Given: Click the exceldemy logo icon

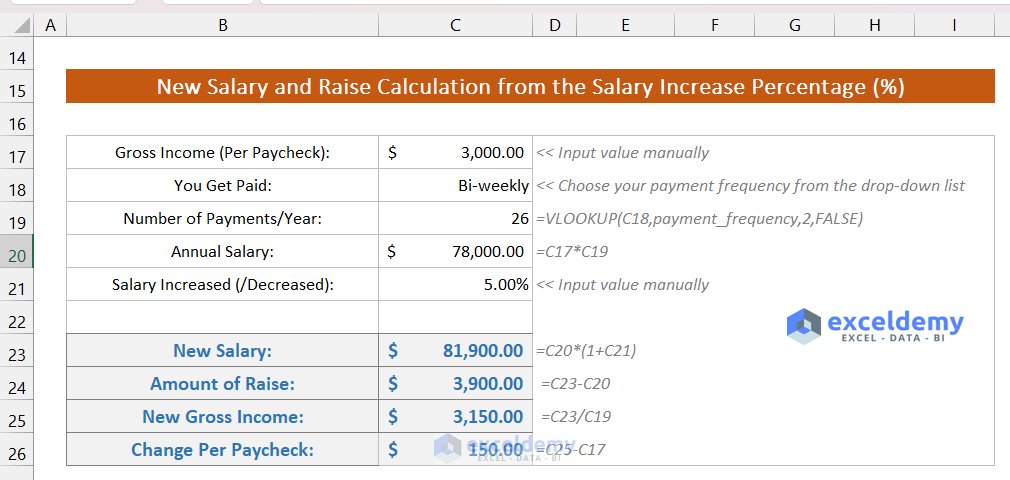Looking at the screenshot, I should (x=803, y=325).
